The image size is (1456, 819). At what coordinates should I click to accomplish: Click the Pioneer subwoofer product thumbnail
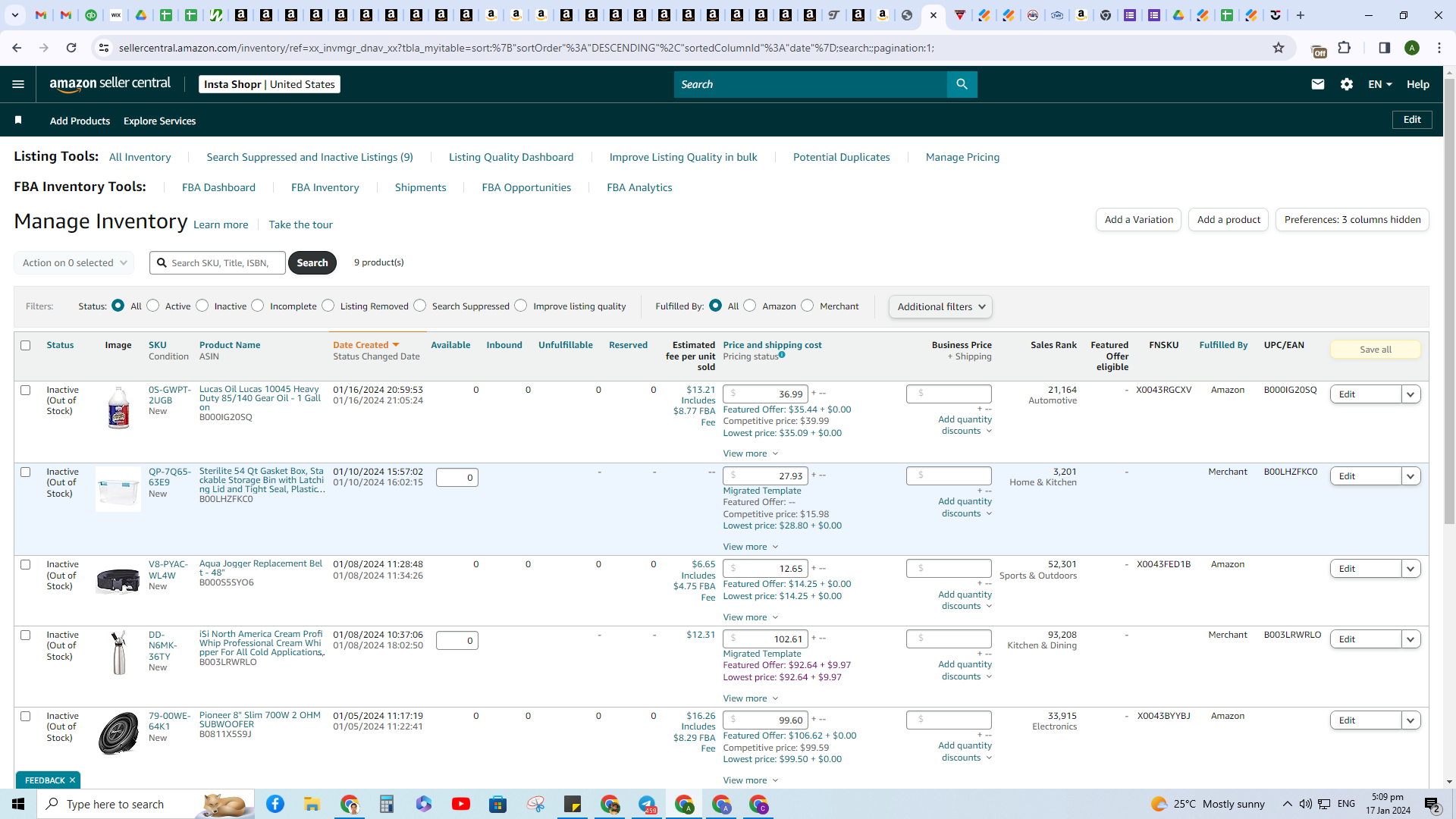[118, 733]
